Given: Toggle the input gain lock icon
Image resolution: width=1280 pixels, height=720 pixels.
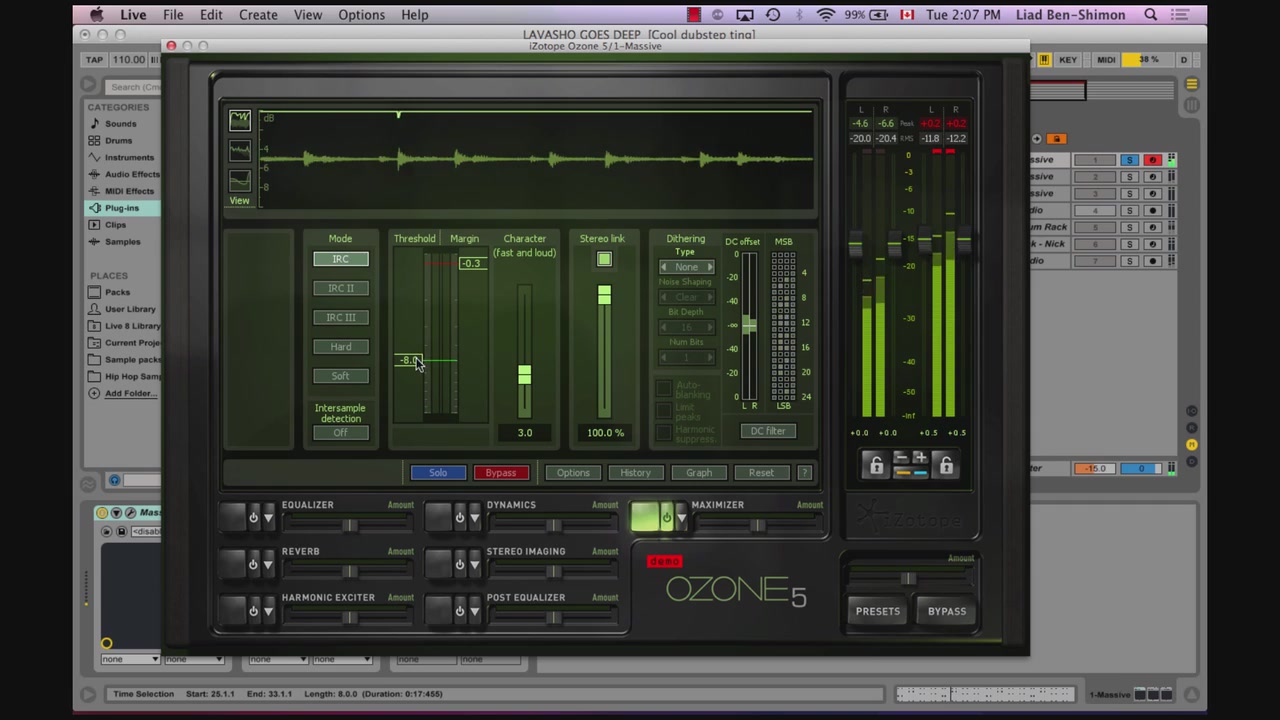Looking at the screenshot, I should (876, 465).
